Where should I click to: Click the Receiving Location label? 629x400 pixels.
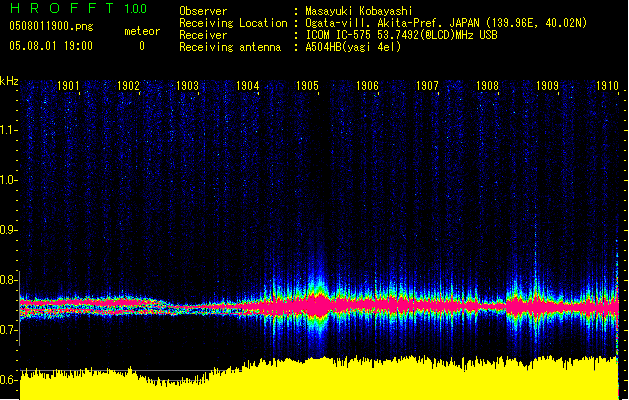[233, 23]
